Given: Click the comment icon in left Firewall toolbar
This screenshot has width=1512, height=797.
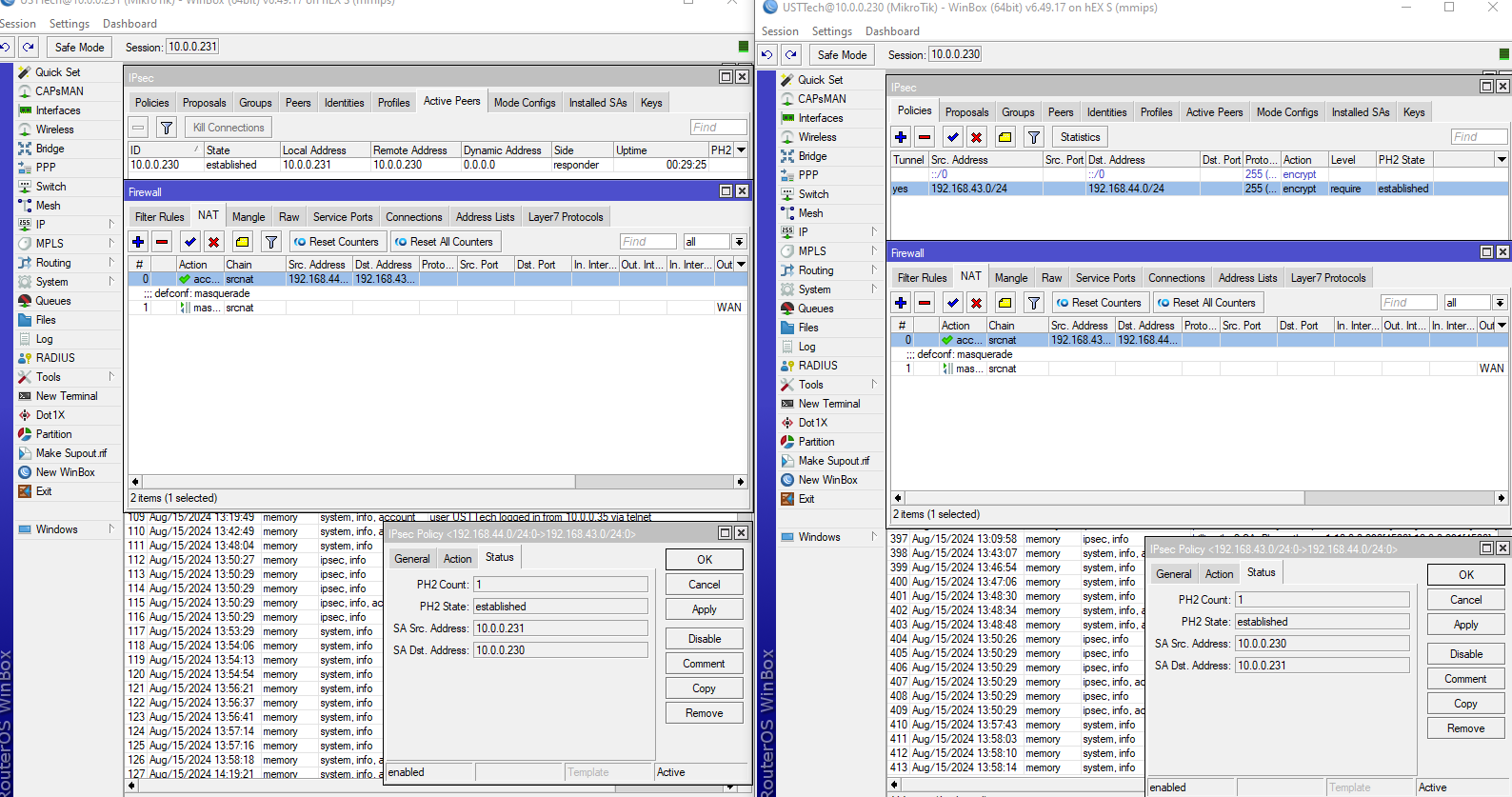Looking at the screenshot, I should pyautogui.click(x=243, y=242).
